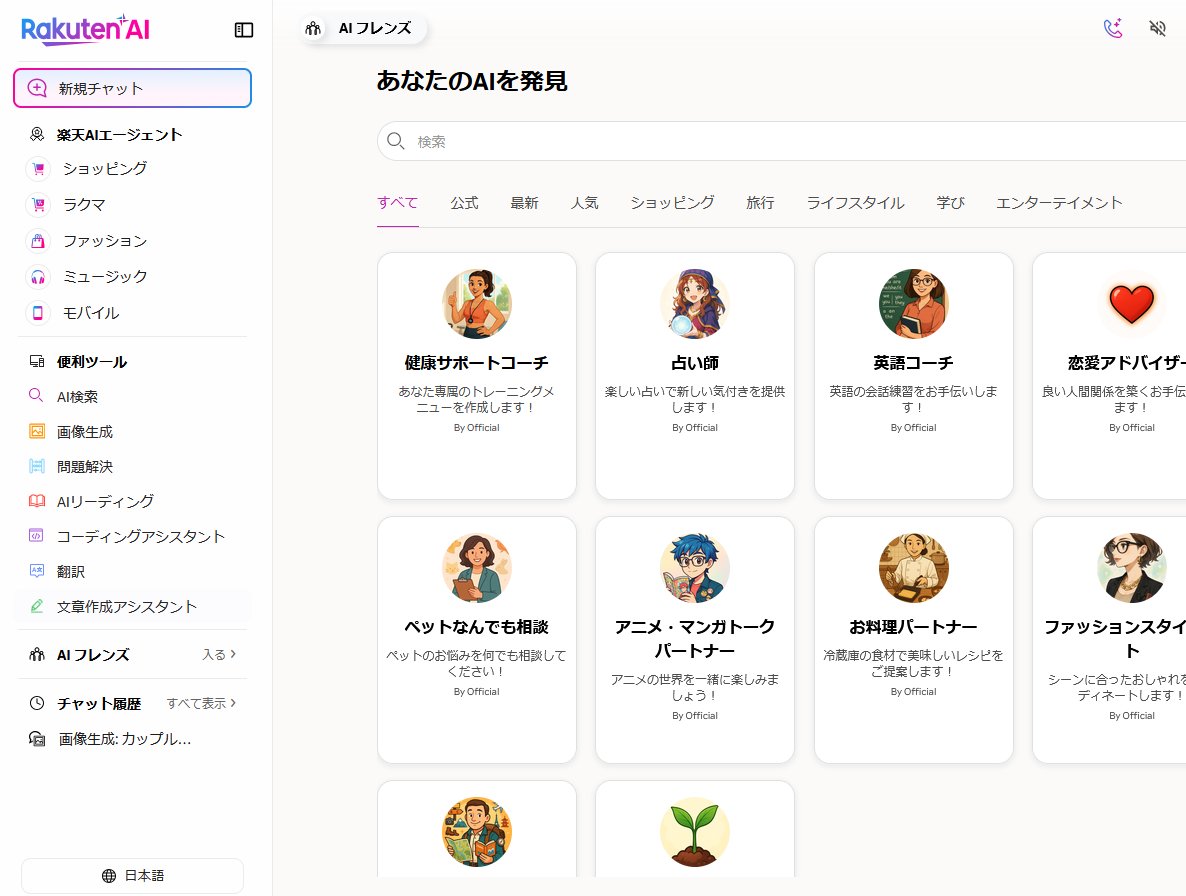The width and height of the screenshot is (1186, 896).
Task: Select the ショッピング category tab
Action: [x=672, y=203]
